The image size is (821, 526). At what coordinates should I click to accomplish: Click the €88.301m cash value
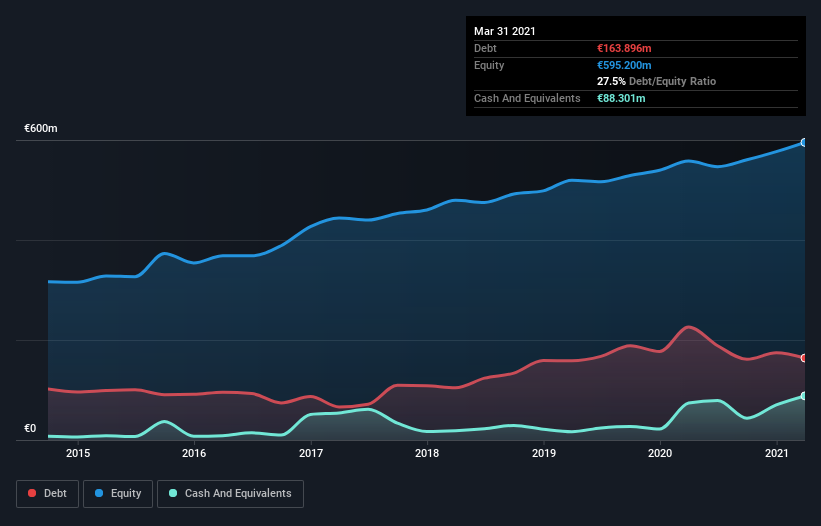[x=621, y=98]
